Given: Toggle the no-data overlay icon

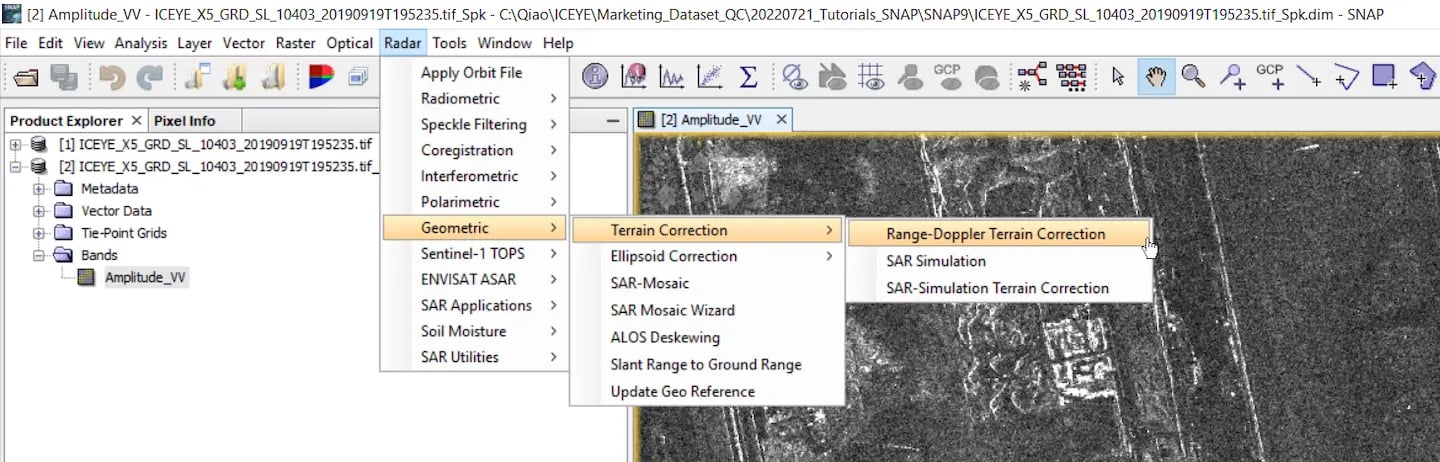Looking at the screenshot, I should (x=795, y=77).
